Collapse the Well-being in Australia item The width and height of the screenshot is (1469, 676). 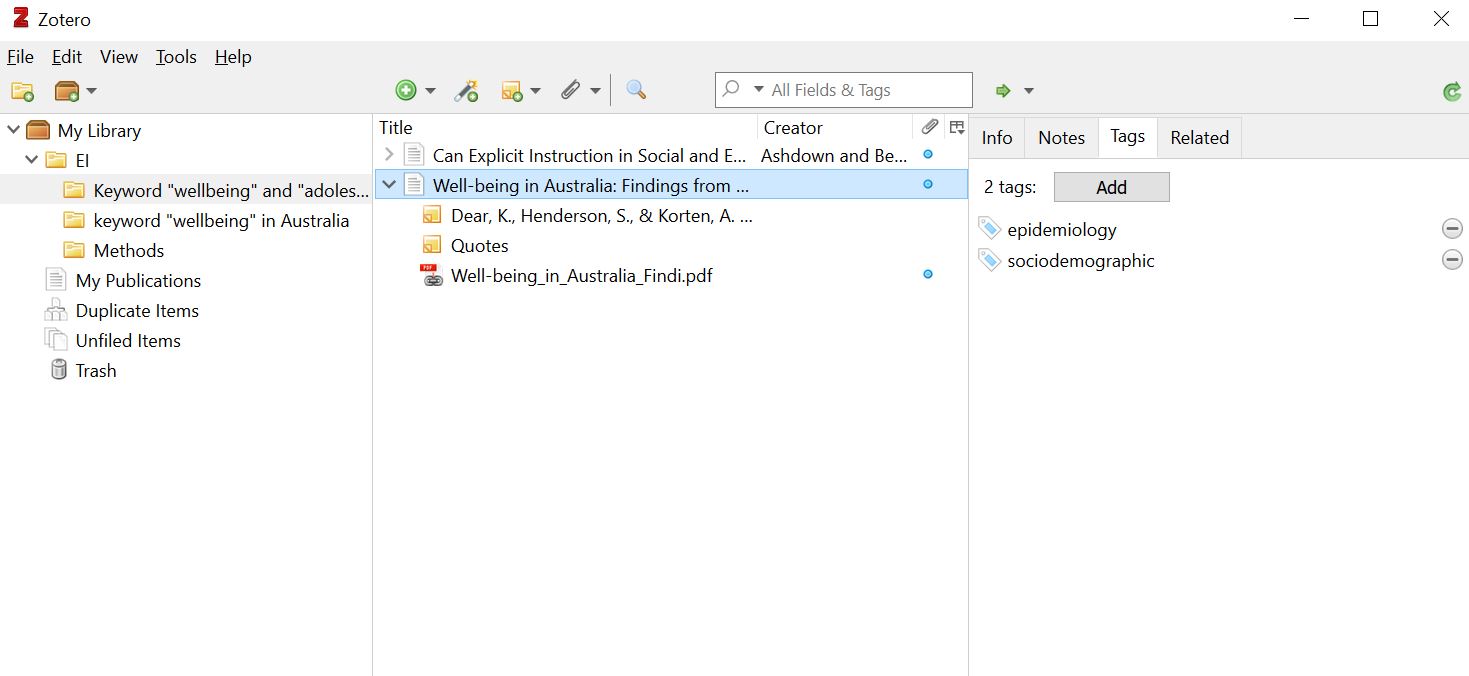click(x=389, y=185)
